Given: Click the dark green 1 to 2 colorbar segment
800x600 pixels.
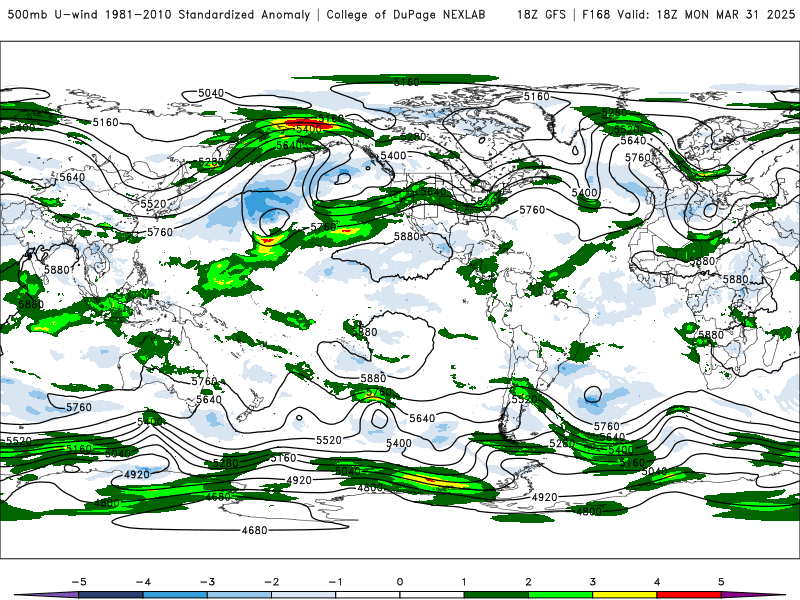Looking at the screenshot, I should [496, 595].
